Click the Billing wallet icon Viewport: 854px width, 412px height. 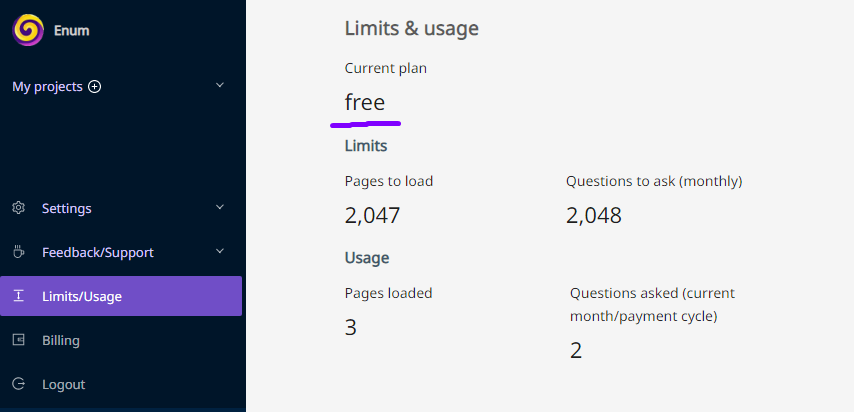pyautogui.click(x=19, y=340)
